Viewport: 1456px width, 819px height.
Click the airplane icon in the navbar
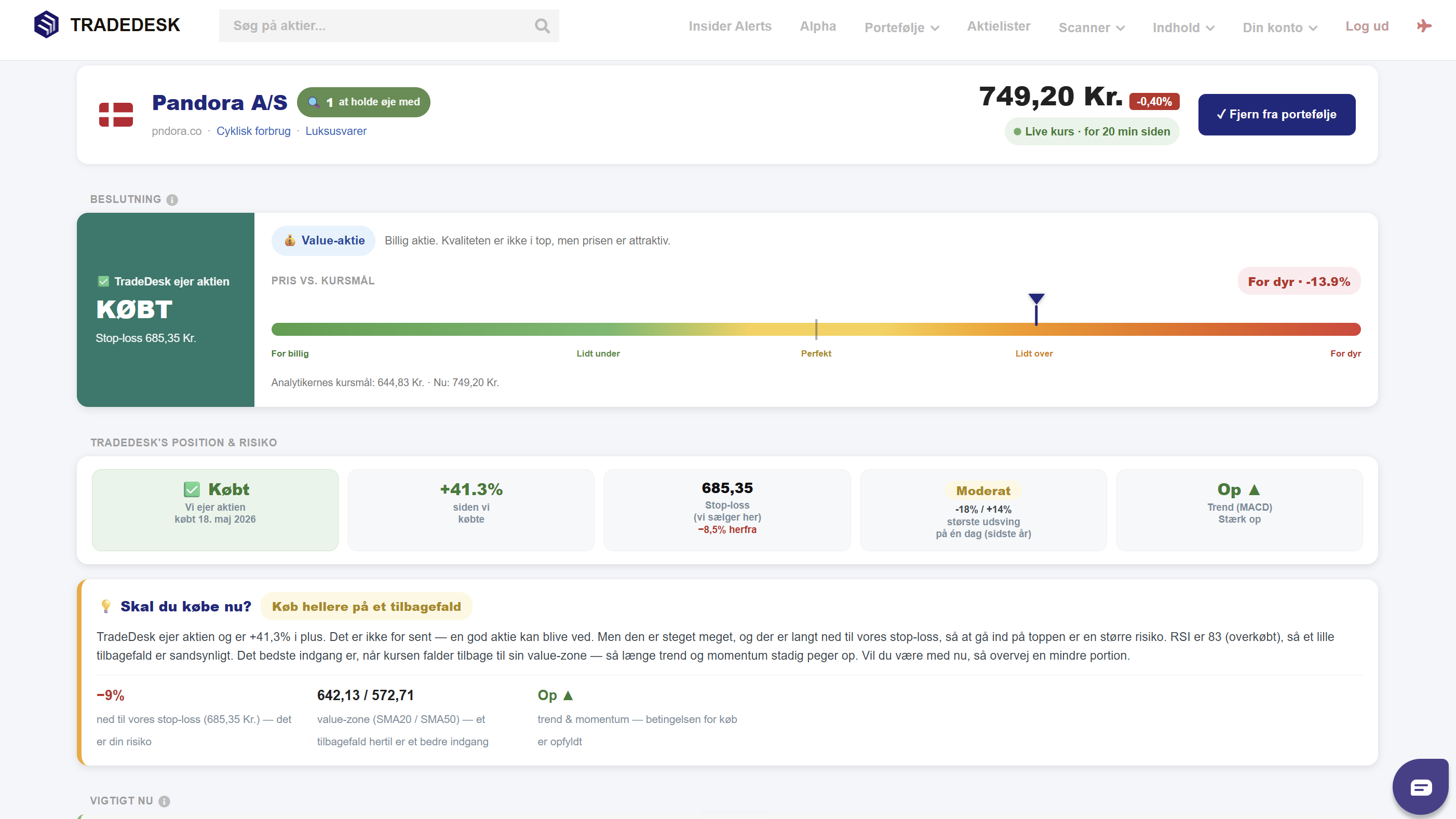pos(1424,26)
